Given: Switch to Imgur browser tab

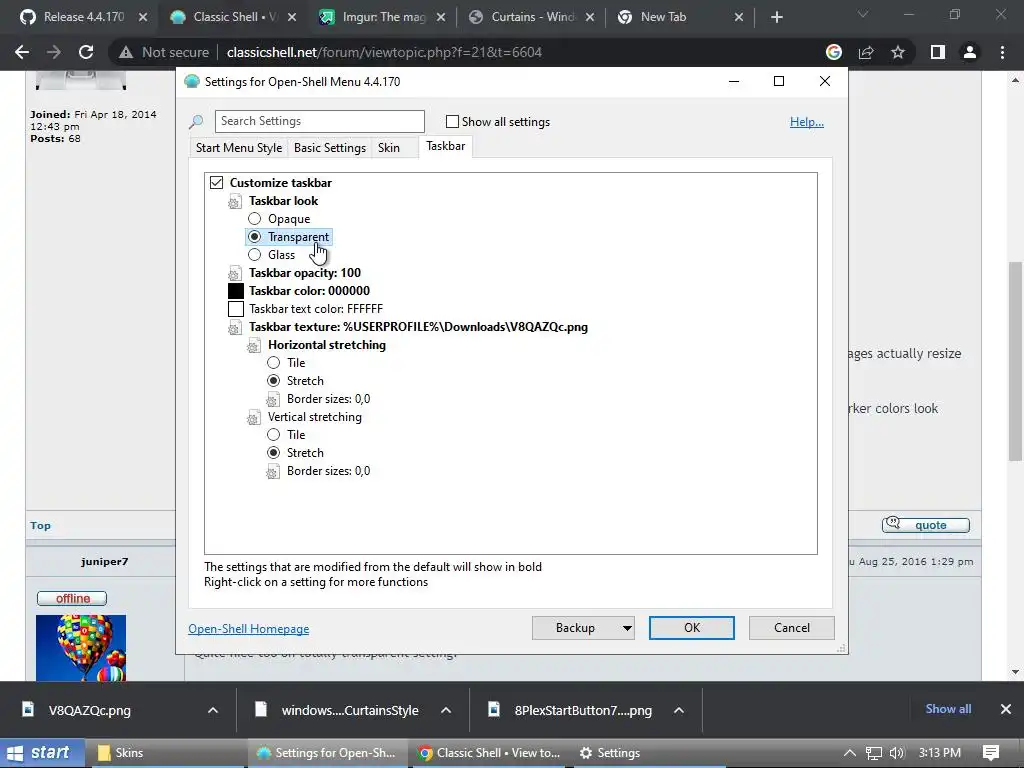Looking at the screenshot, I should (384, 17).
